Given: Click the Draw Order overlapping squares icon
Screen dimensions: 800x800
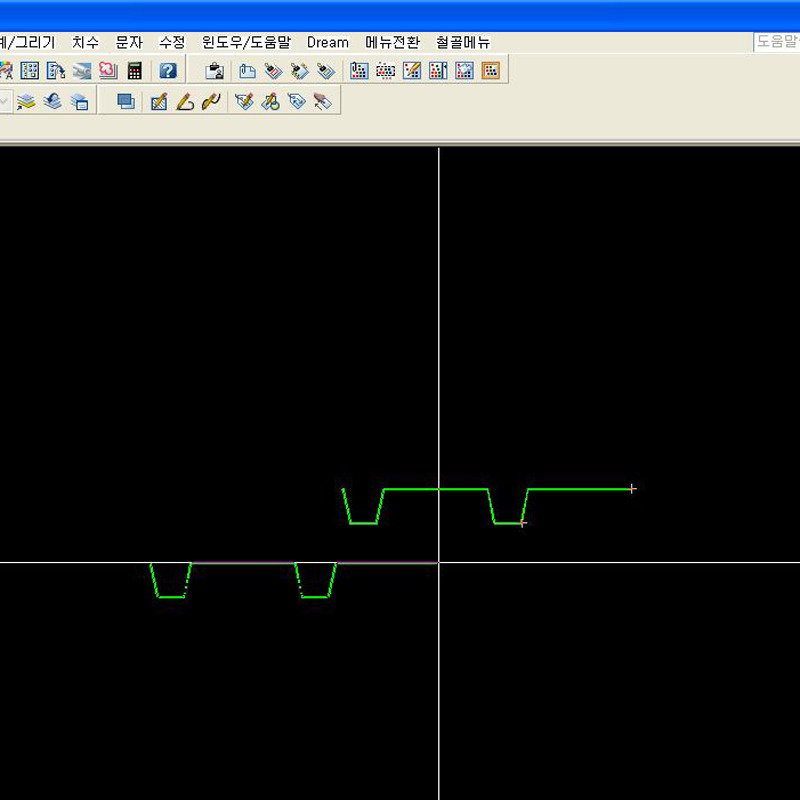Looking at the screenshot, I should coord(126,102).
